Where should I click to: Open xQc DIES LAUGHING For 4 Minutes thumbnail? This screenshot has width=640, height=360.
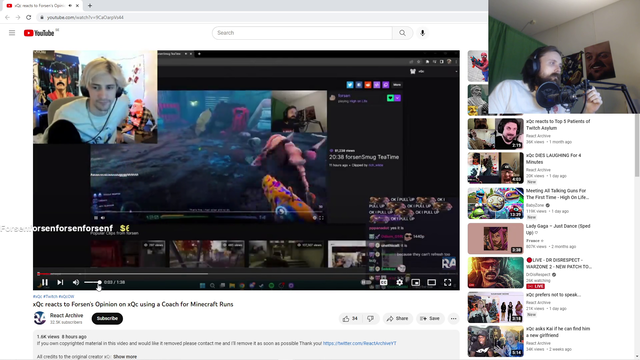(x=496, y=168)
